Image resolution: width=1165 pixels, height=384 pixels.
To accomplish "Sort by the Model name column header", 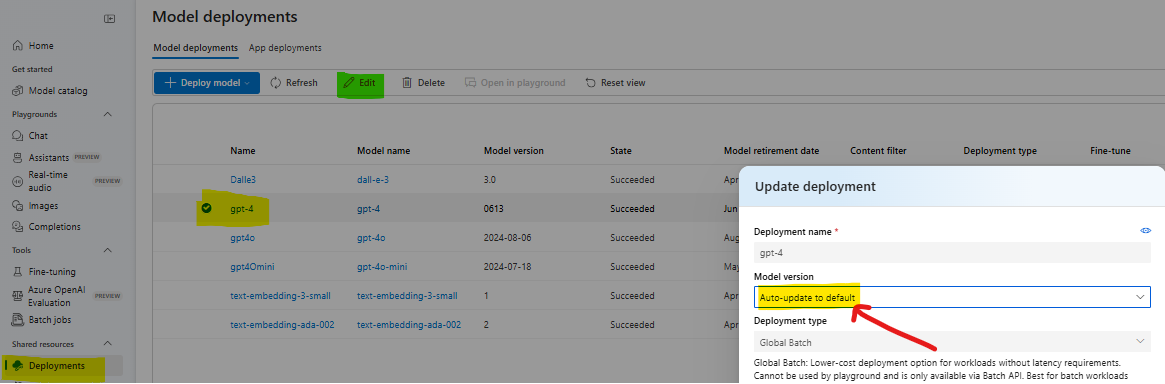I will point(383,151).
